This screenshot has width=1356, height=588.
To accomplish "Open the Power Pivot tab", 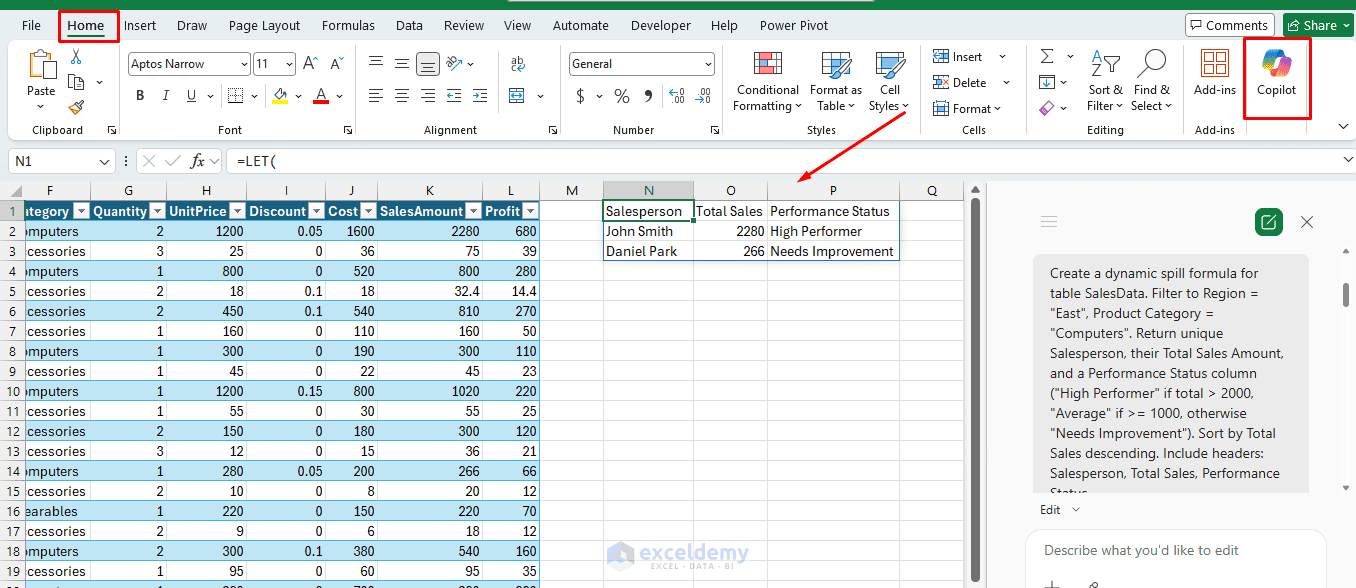I will click(794, 26).
